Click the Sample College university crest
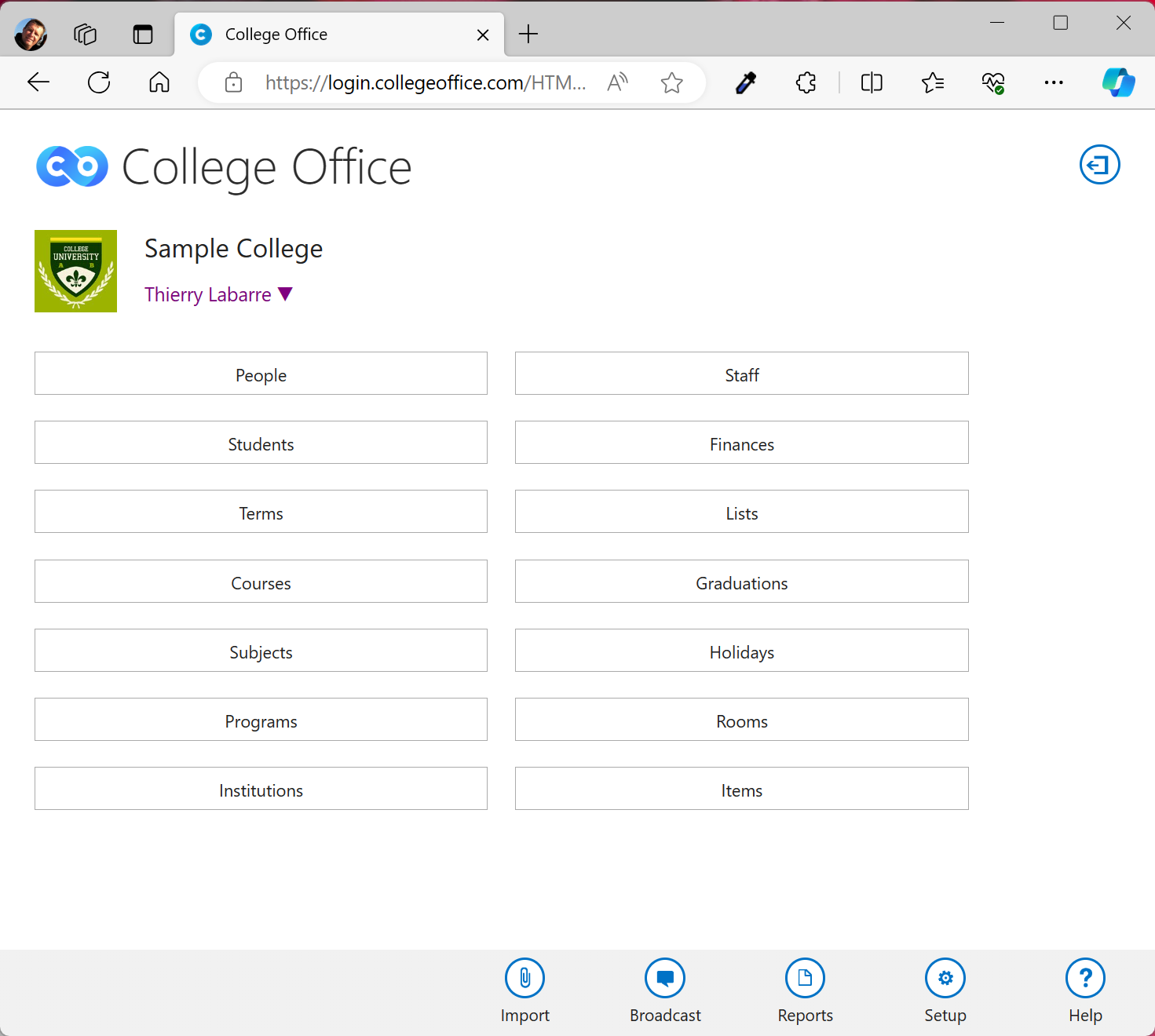This screenshot has width=1155, height=1036. pyautogui.click(x=75, y=271)
